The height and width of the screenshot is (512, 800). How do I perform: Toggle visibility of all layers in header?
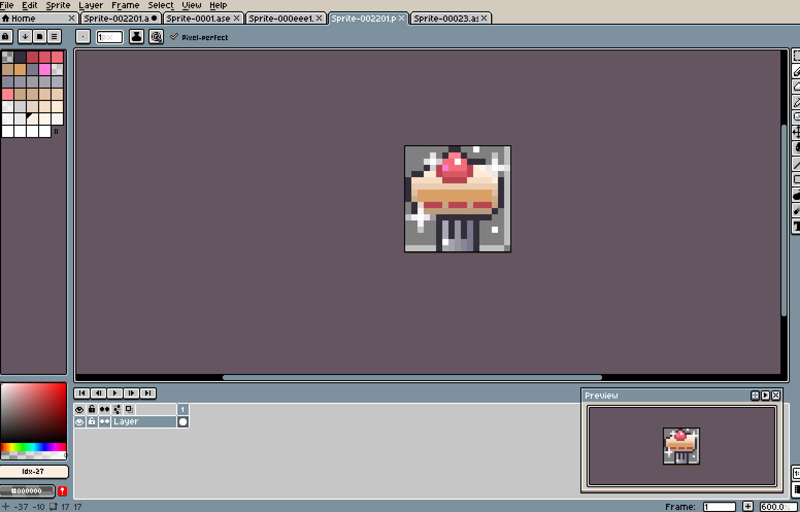click(80, 409)
